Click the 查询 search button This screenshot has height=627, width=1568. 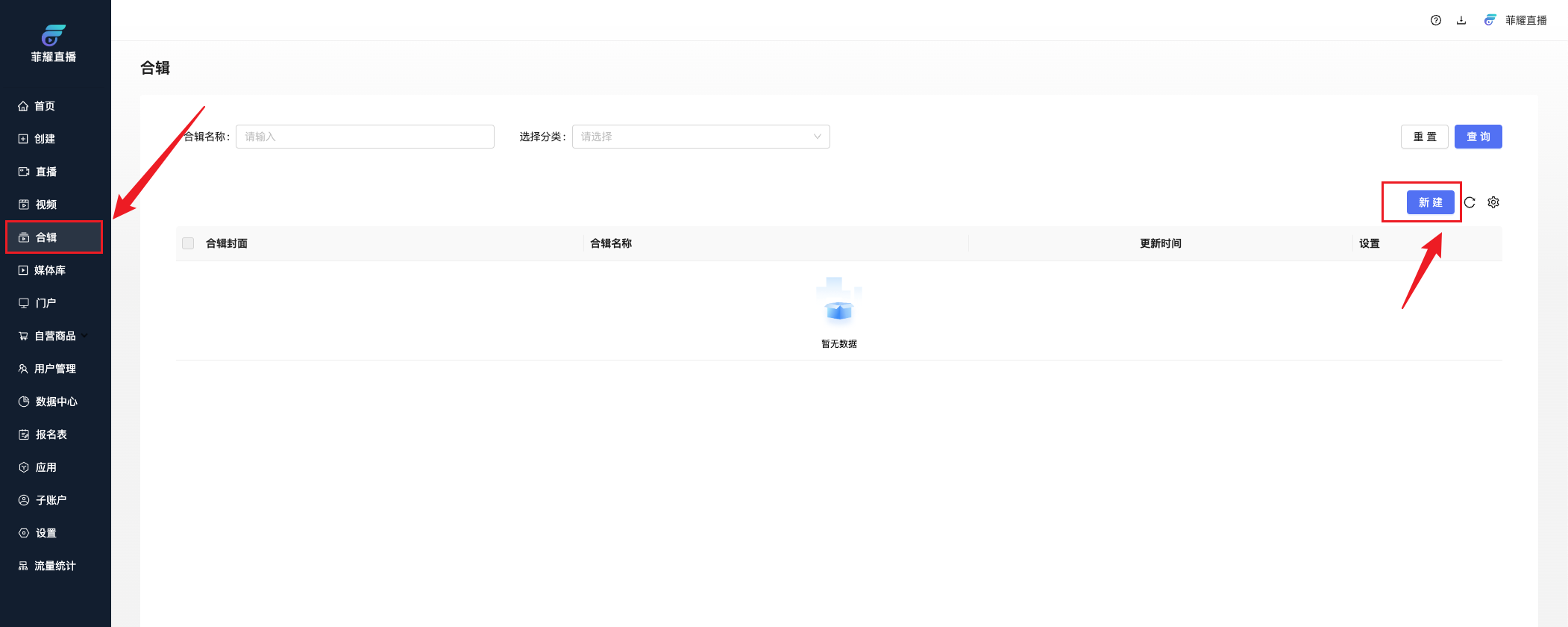tap(1478, 137)
